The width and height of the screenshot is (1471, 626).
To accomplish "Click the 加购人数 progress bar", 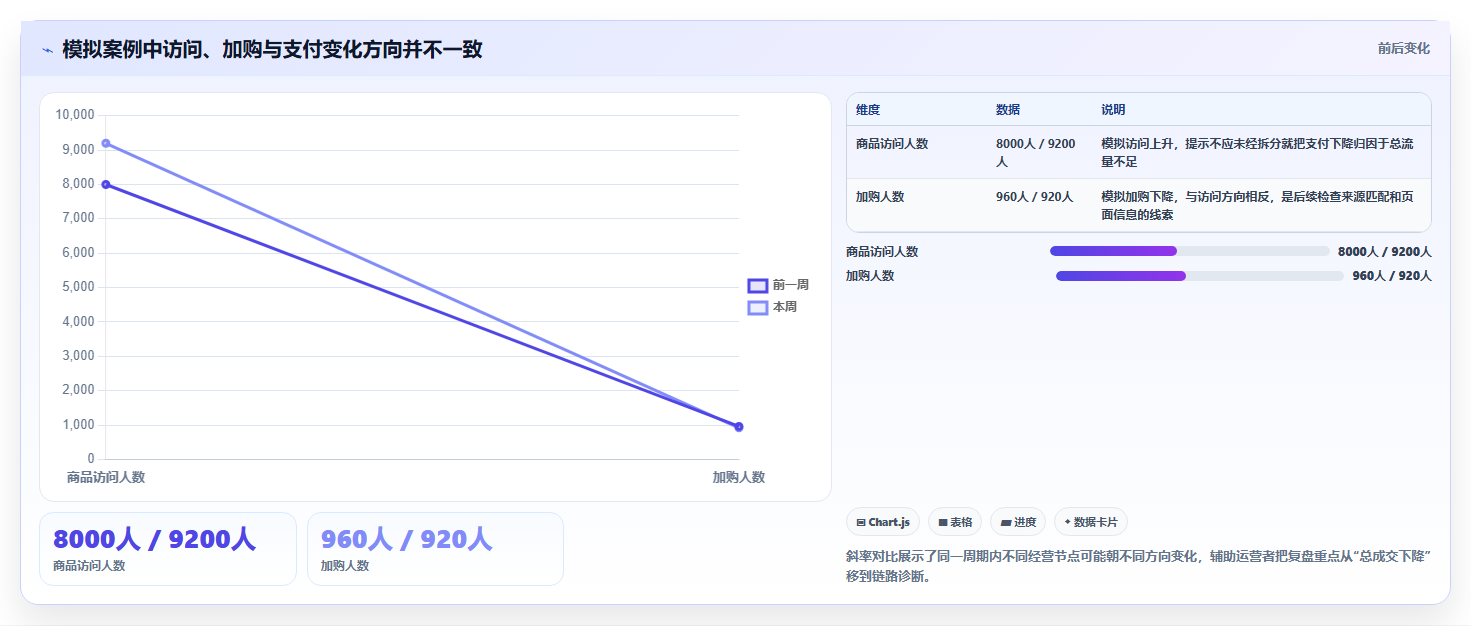I will (1199, 276).
